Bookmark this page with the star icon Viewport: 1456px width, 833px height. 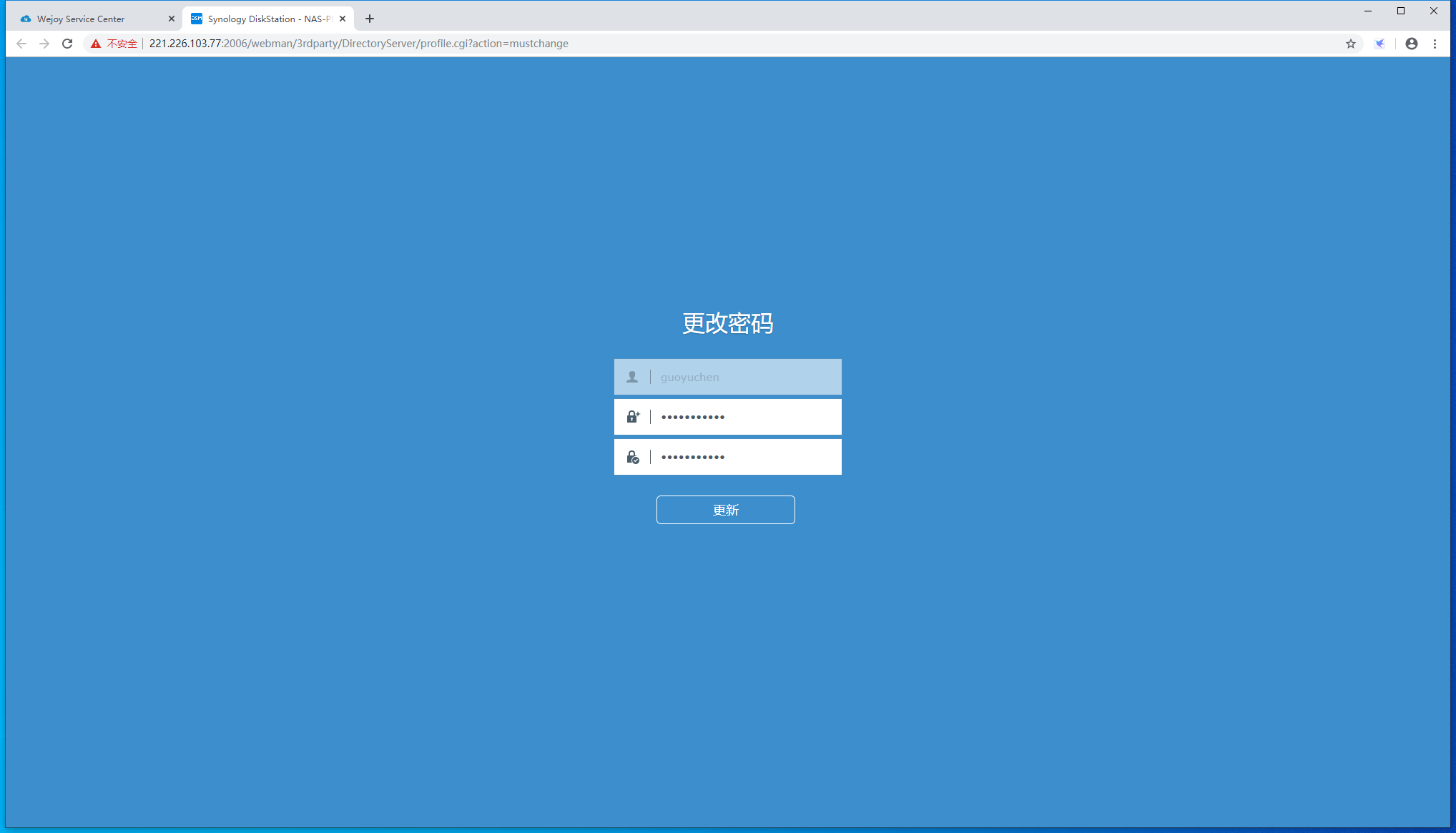point(1350,44)
